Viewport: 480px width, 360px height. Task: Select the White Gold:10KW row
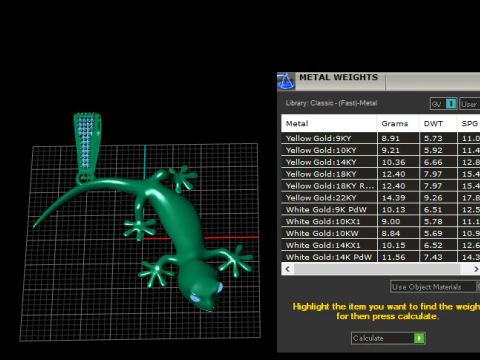[381, 233]
